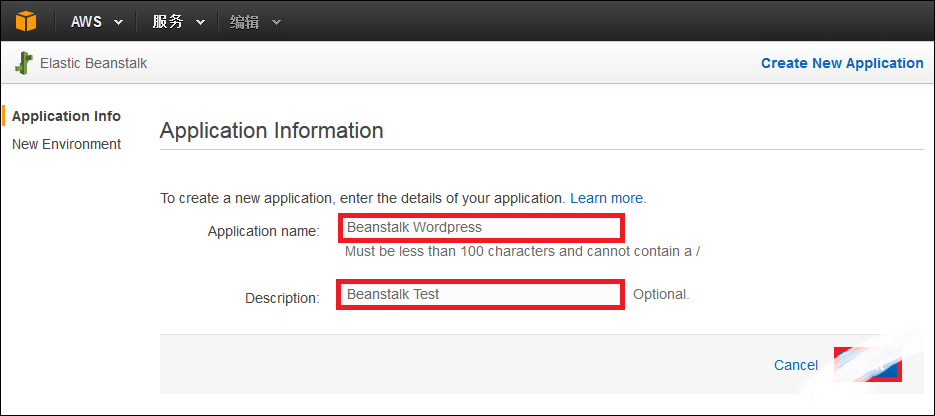The height and width of the screenshot is (416, 935).
Task: Click Create New Application link
Action: click(842, 63)
